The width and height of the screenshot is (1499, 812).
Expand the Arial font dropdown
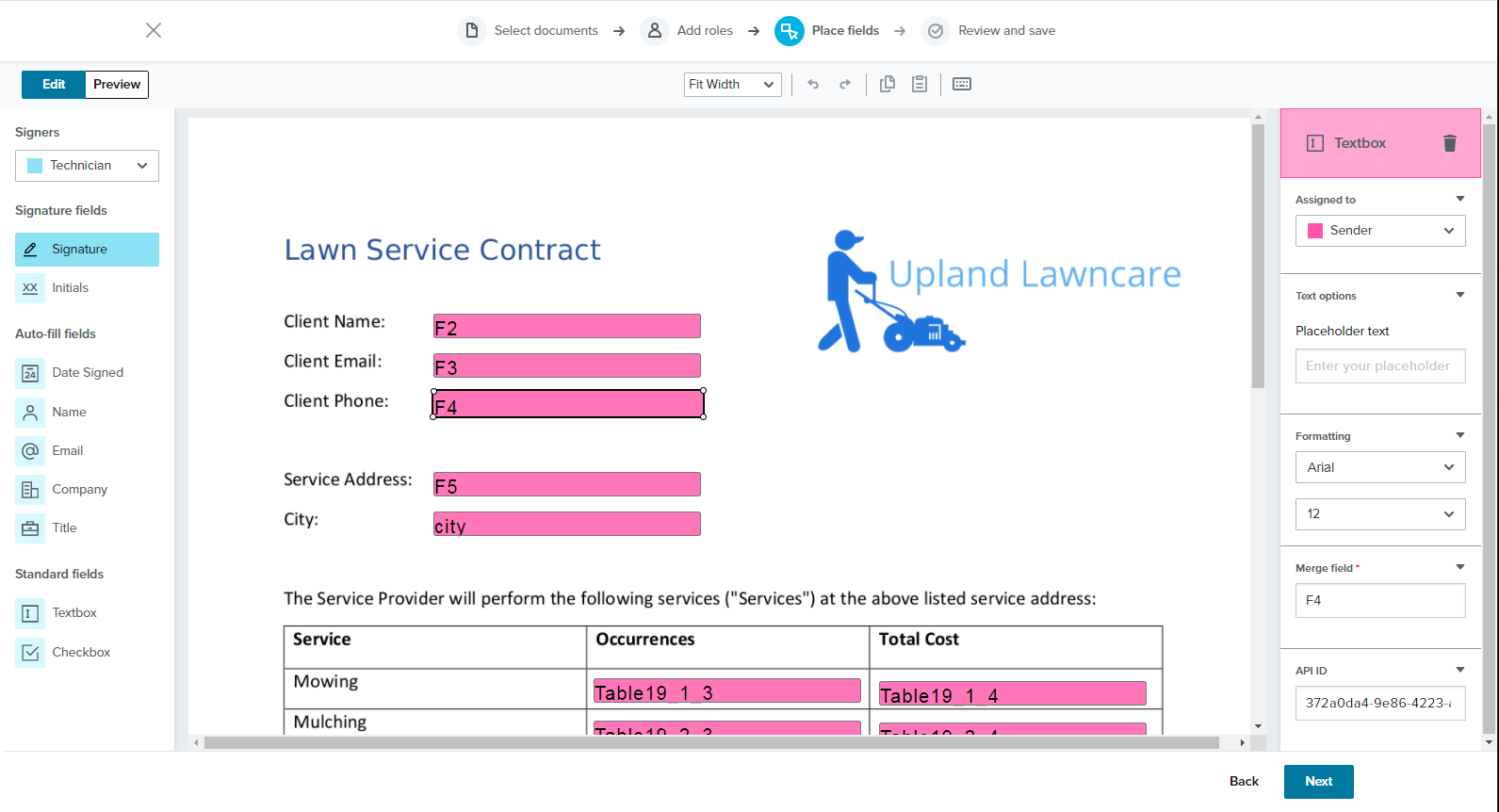click(x=1379, y=467)
